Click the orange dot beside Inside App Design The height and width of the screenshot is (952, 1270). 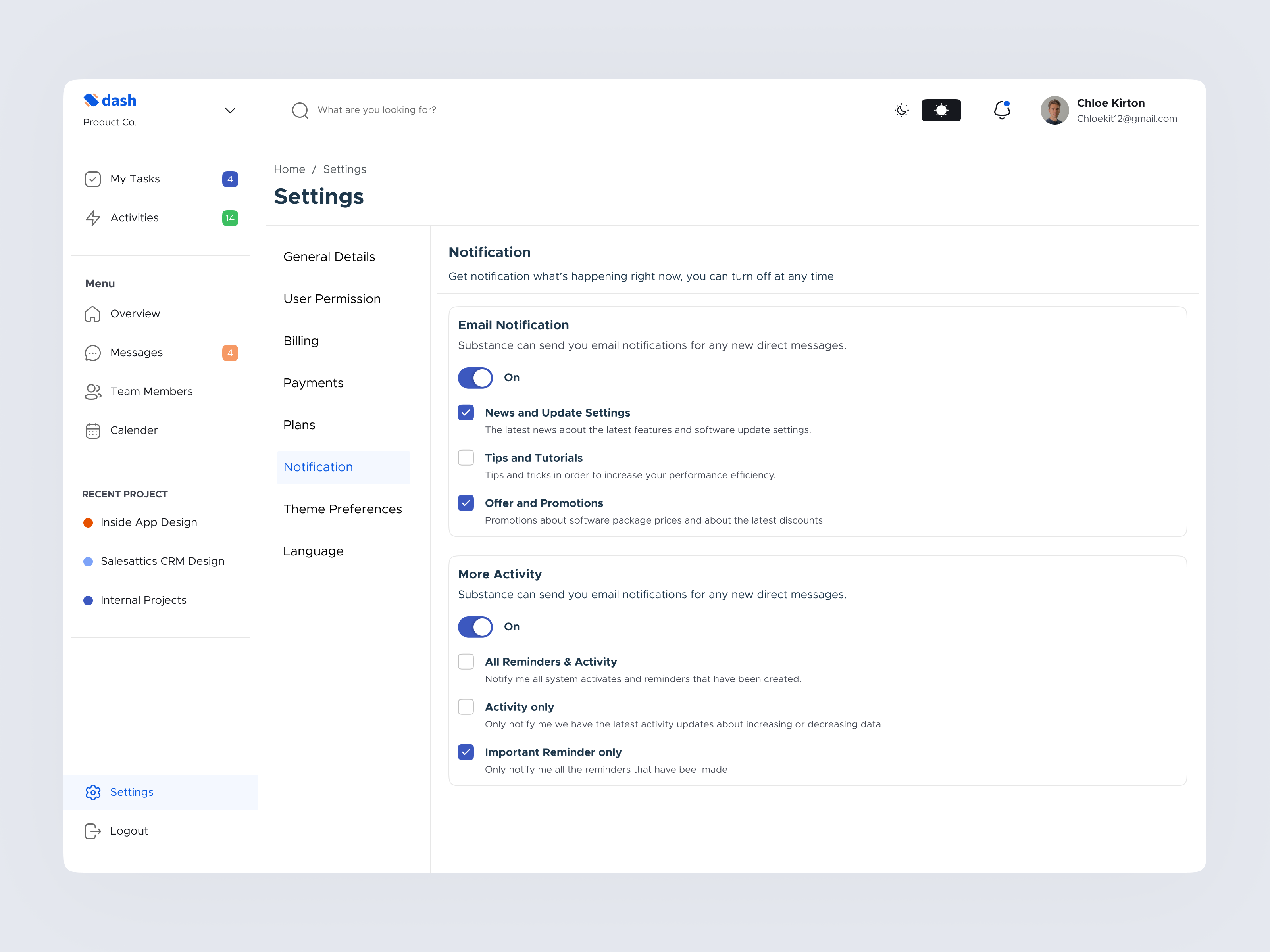pyautogui.click(x=88, y=522)
